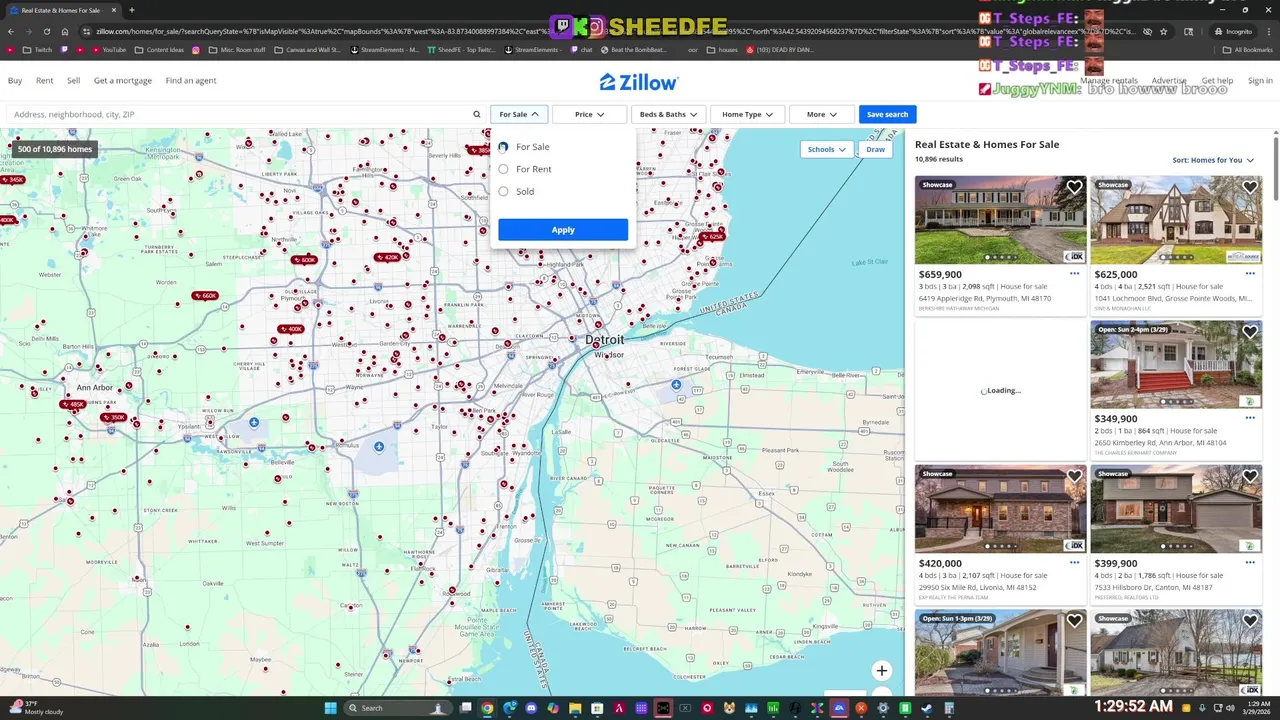
Task: Open the Windows Start menu
Action: (x=331, y=708)
